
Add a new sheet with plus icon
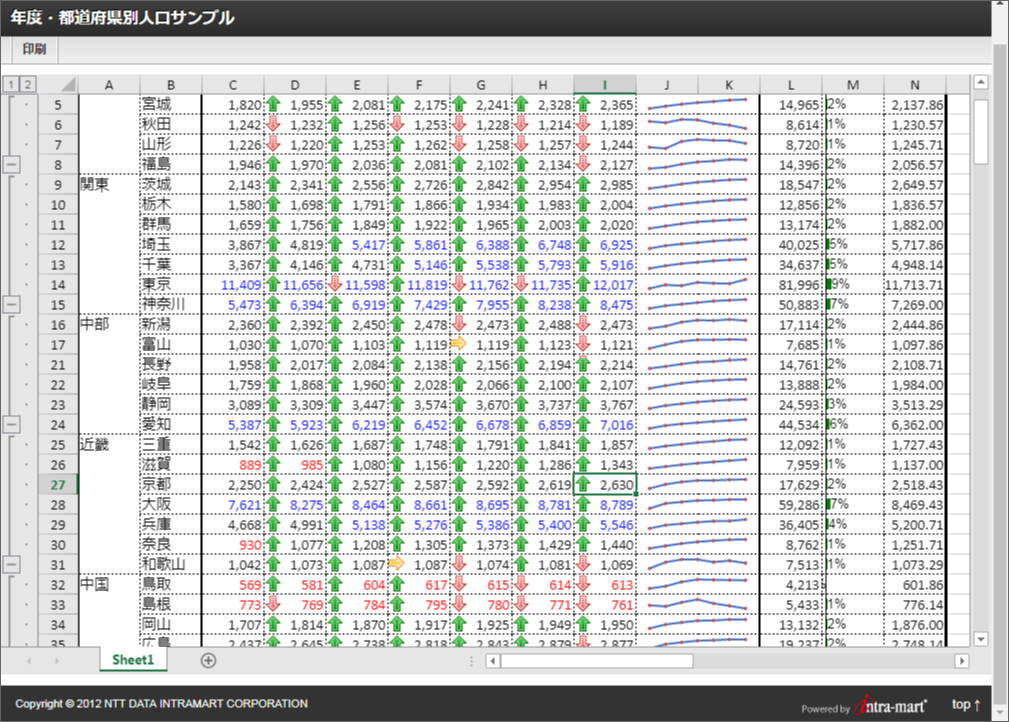pyautogui.click(x=208, y=660)
